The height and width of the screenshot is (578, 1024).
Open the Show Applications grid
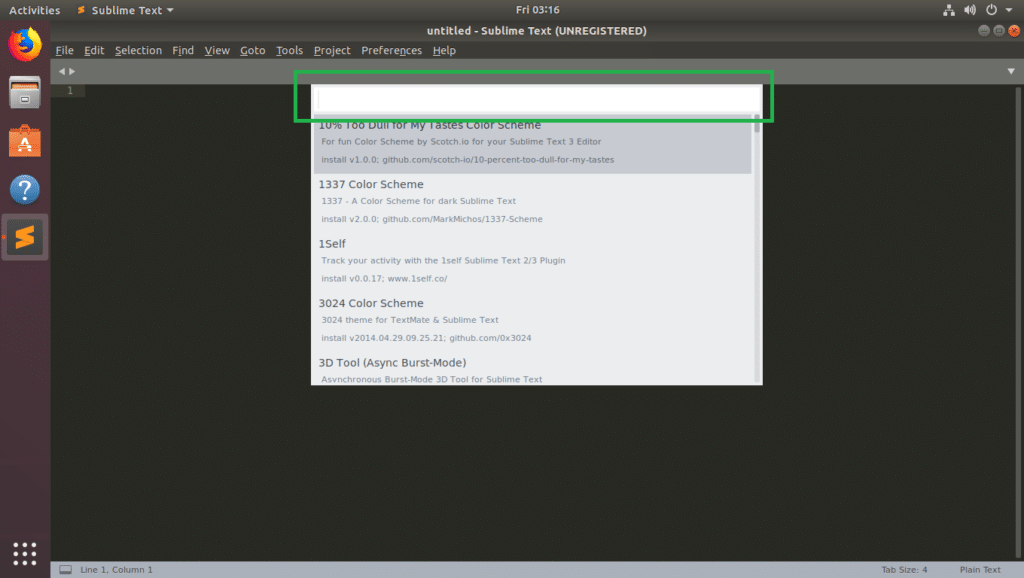tap(24, 552)
